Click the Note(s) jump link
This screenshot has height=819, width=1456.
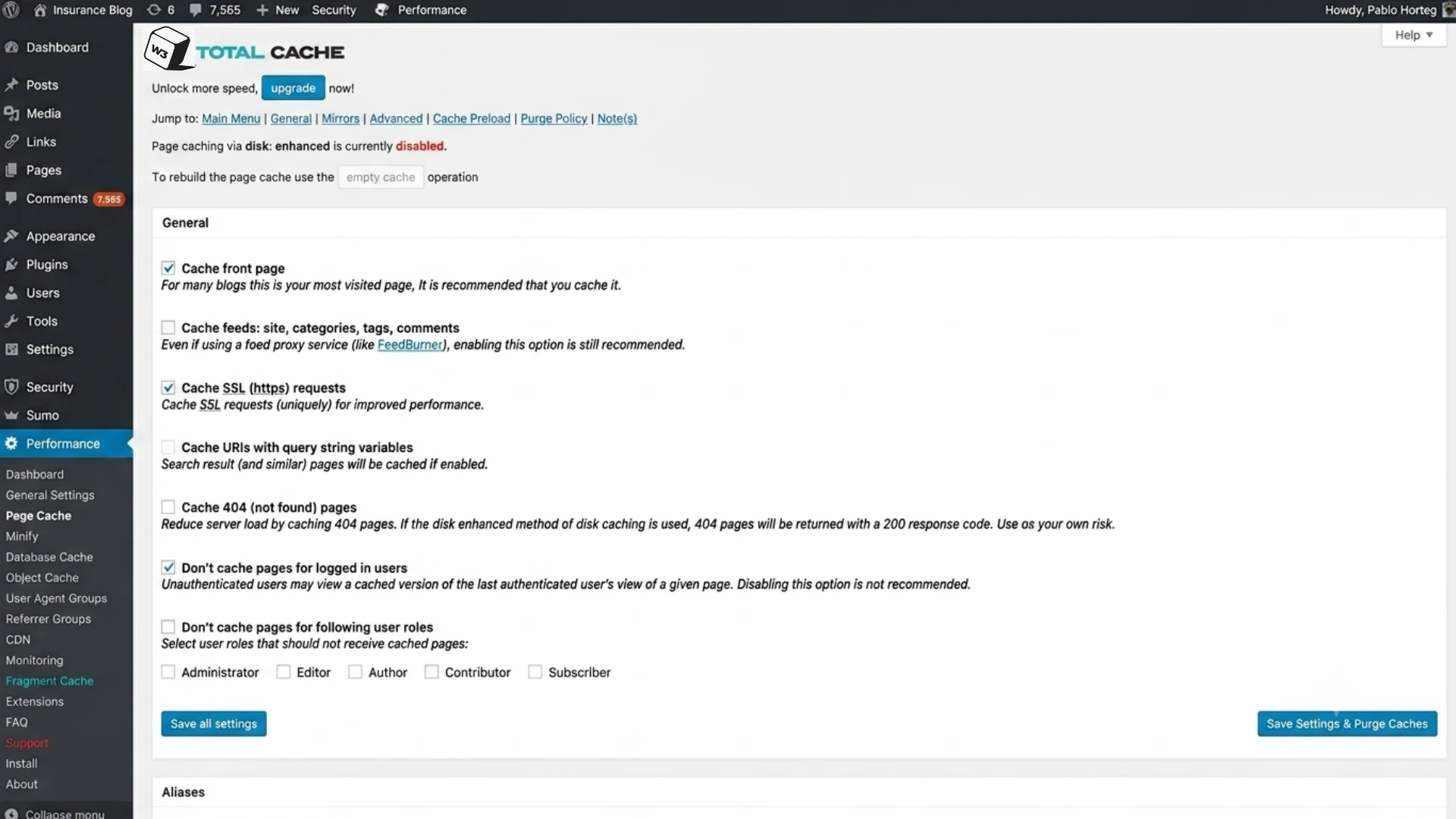(617, 119)
